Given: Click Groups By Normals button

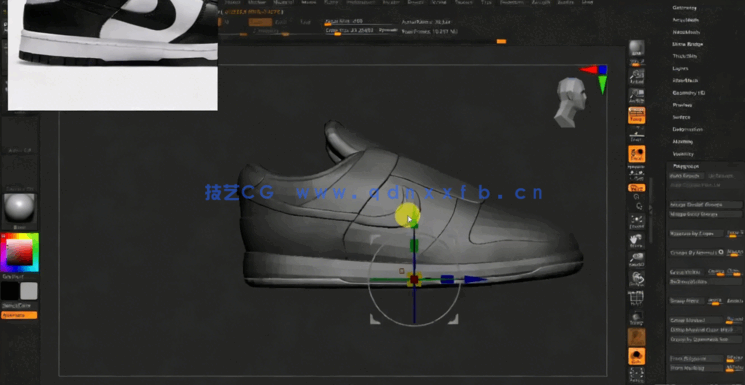Looking at the screenshot, I should pos(697,252).
